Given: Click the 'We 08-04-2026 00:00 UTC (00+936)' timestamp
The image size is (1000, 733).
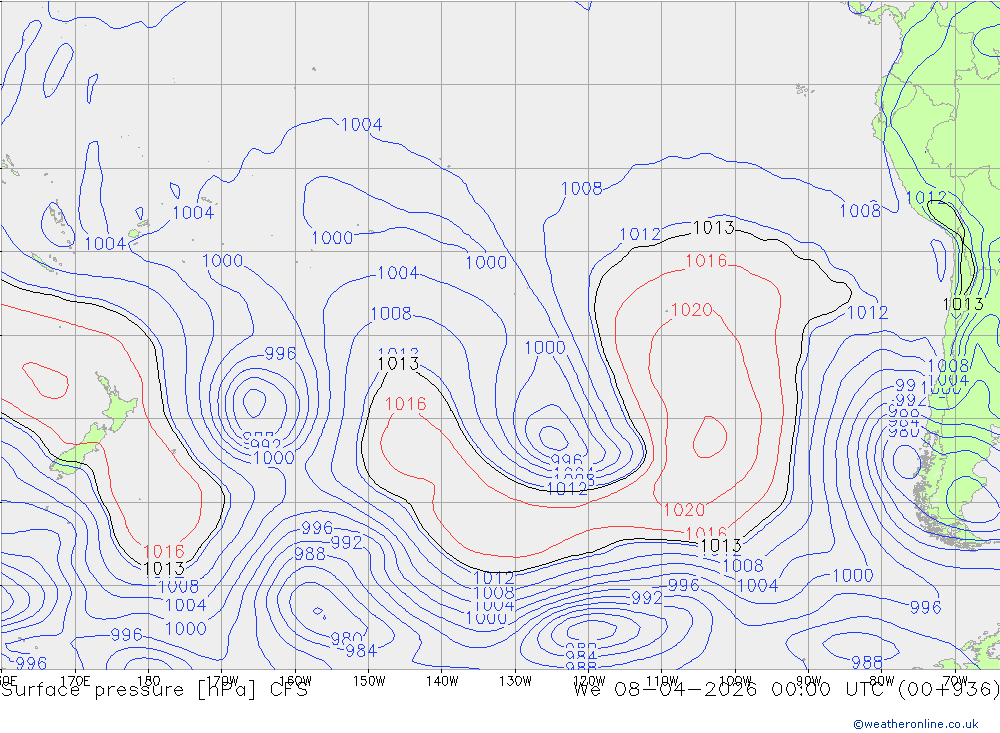Looking at the screenshot, I should (786, 690).
